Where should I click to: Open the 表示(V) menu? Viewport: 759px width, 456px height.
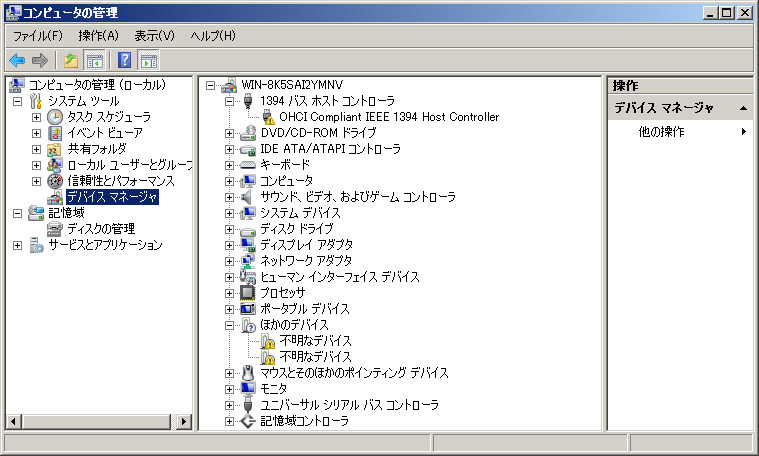point(154,35)
